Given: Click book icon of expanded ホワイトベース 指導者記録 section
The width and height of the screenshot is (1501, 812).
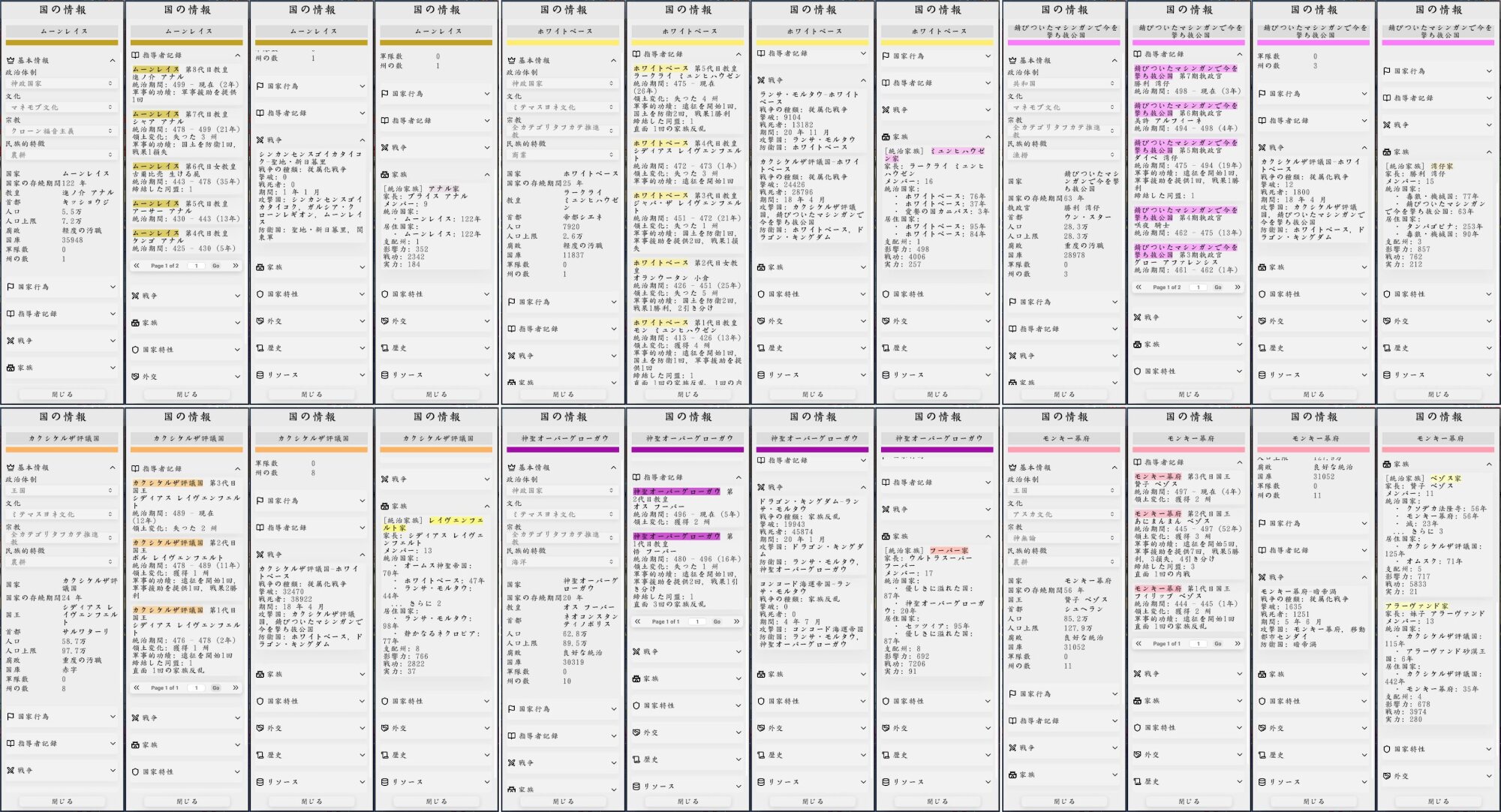Looking at the screenshot, I should (636, 55).
